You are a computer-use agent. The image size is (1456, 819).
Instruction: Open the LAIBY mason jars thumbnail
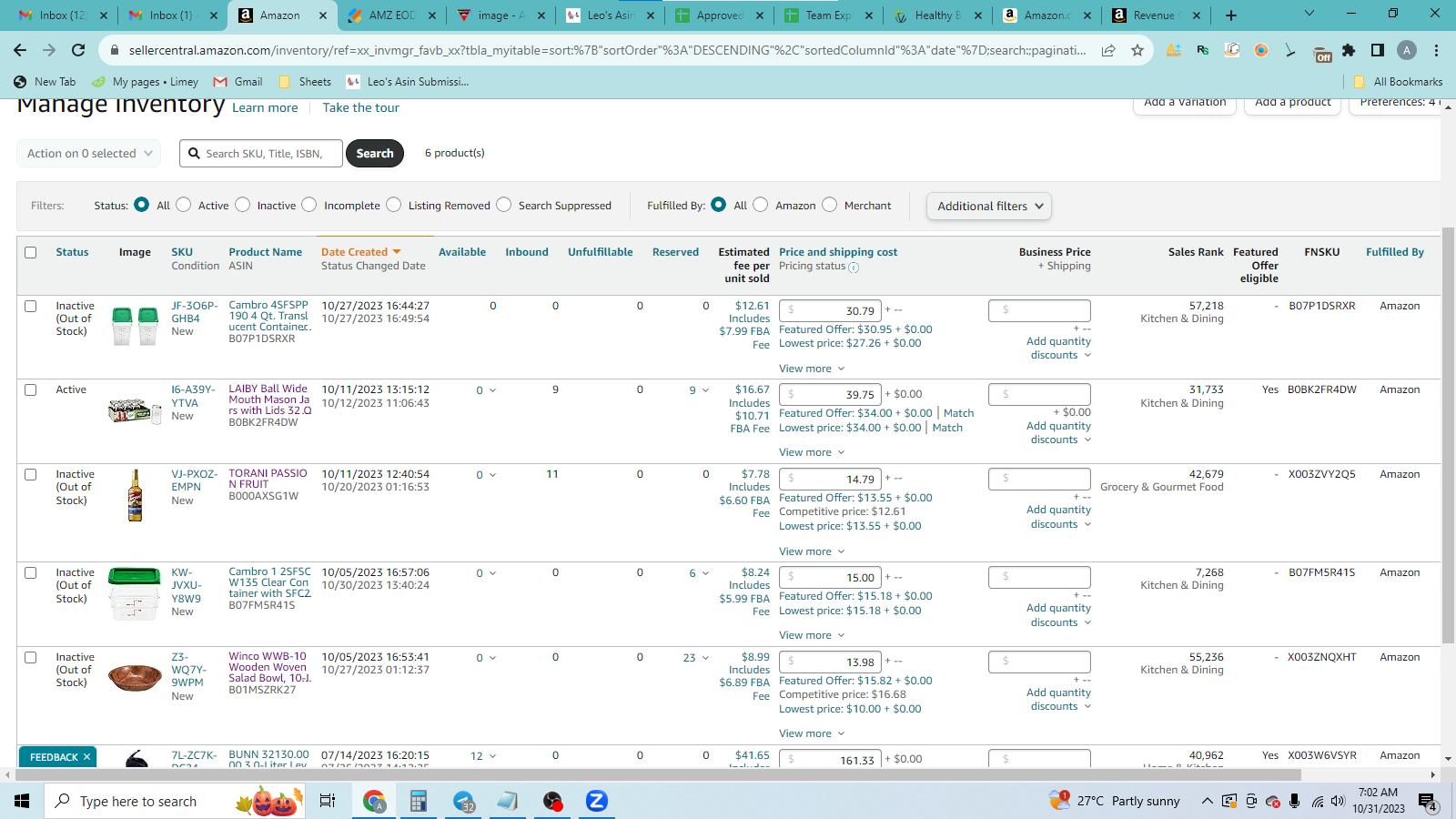(135, 410)
